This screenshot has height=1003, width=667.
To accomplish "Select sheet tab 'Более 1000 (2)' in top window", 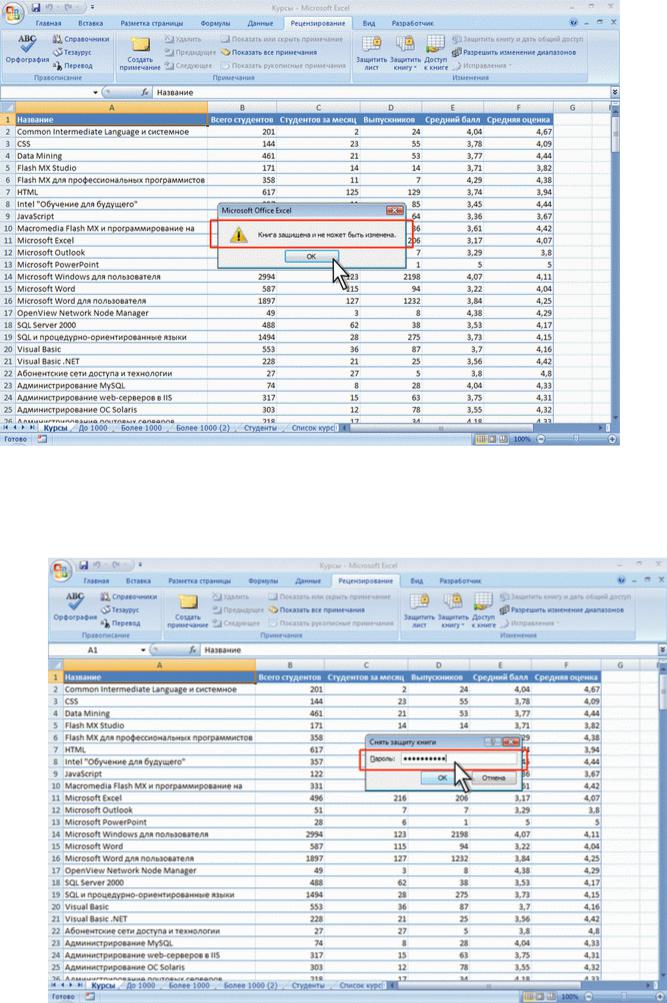I will (203, 428).
